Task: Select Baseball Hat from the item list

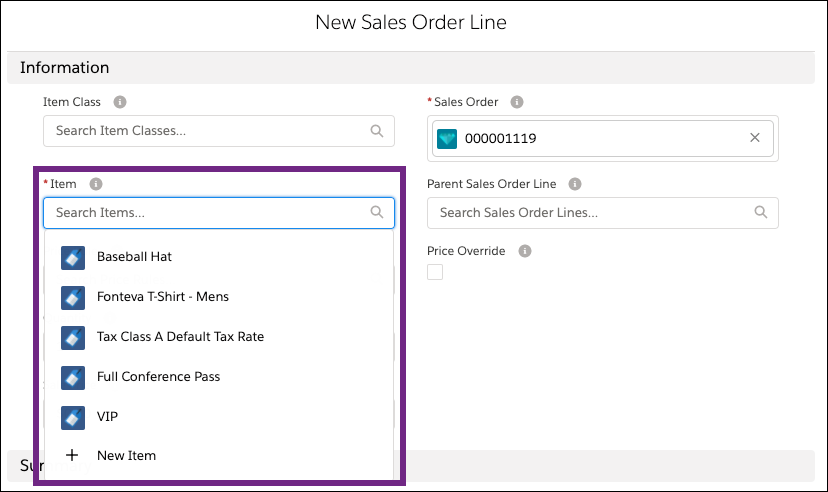Action: tap(219, 257)
